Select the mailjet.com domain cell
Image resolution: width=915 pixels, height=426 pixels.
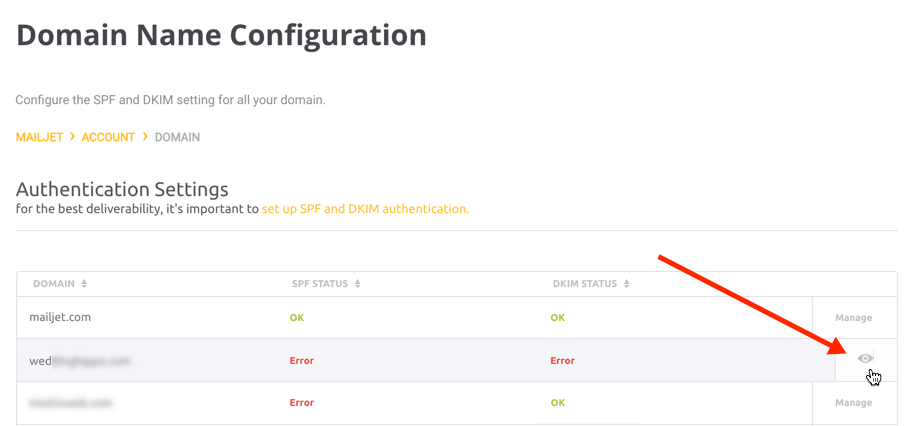point(60,317)
